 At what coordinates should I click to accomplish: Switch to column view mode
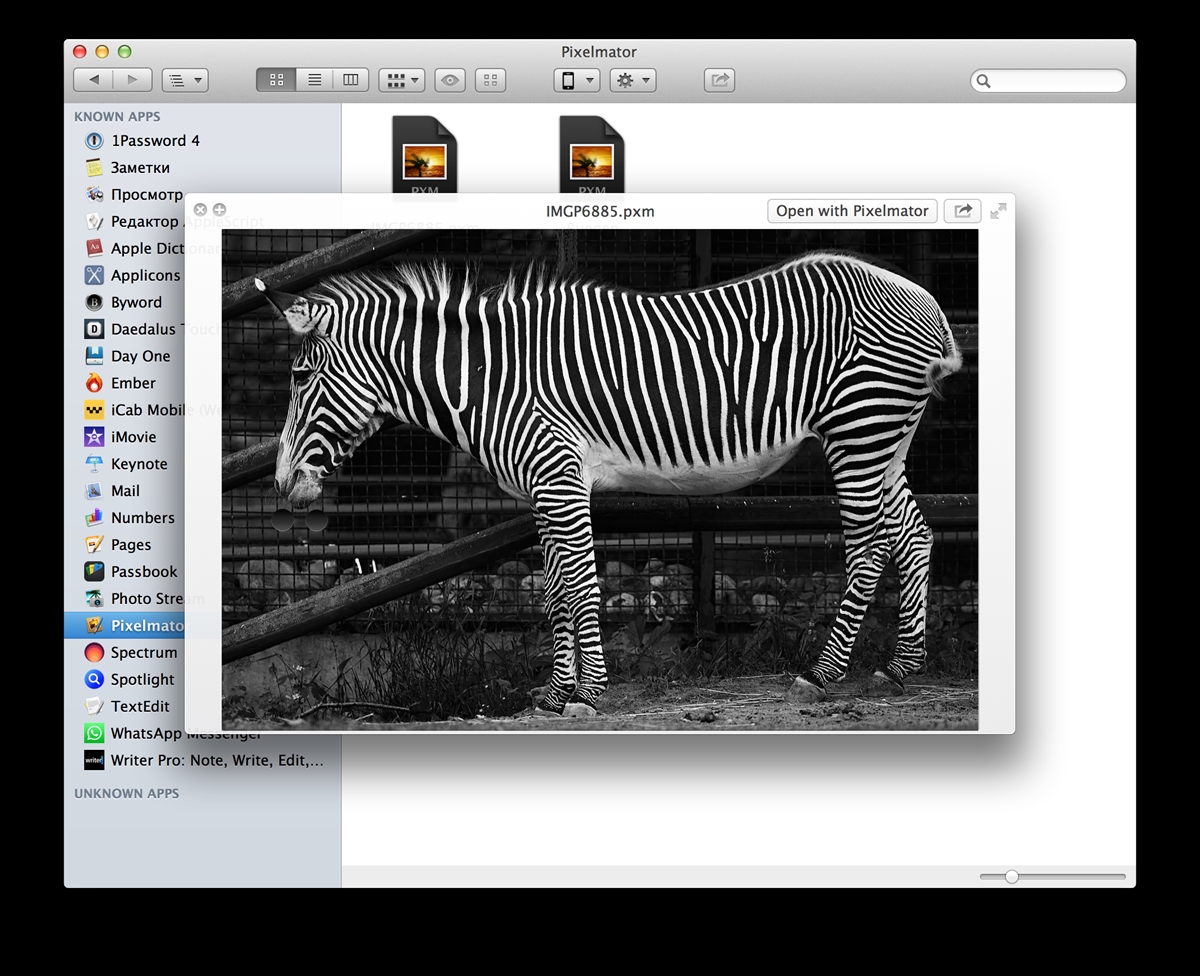pyautogui.click(x=351, y=81)
